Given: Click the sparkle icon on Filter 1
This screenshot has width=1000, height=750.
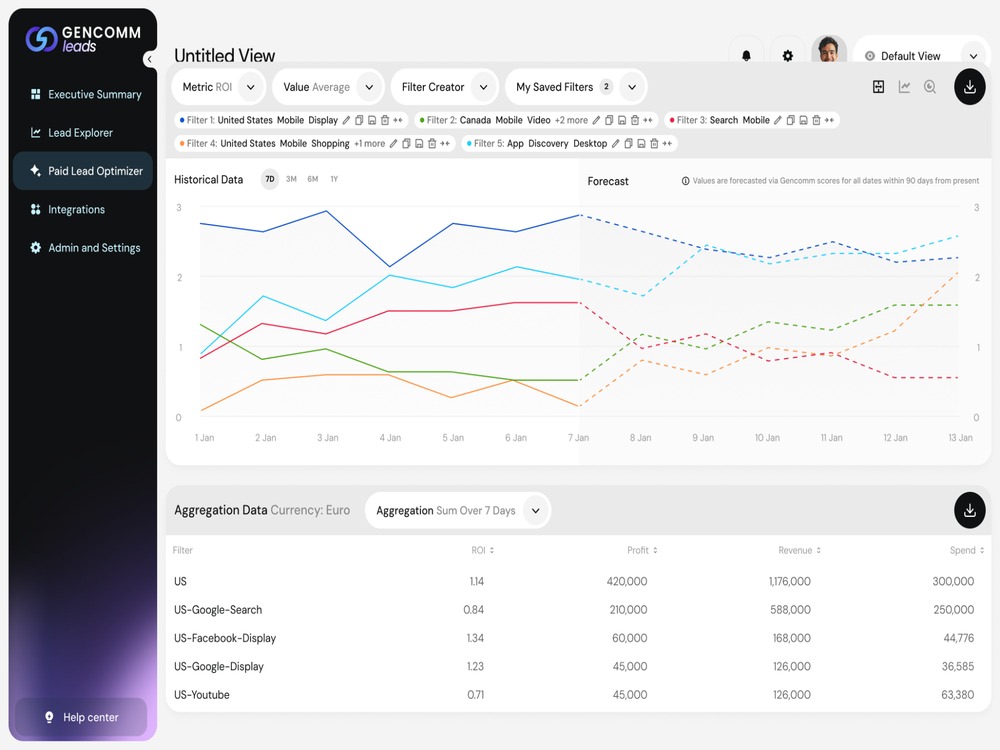Looking at the screenshot, I should click(398, 120).
